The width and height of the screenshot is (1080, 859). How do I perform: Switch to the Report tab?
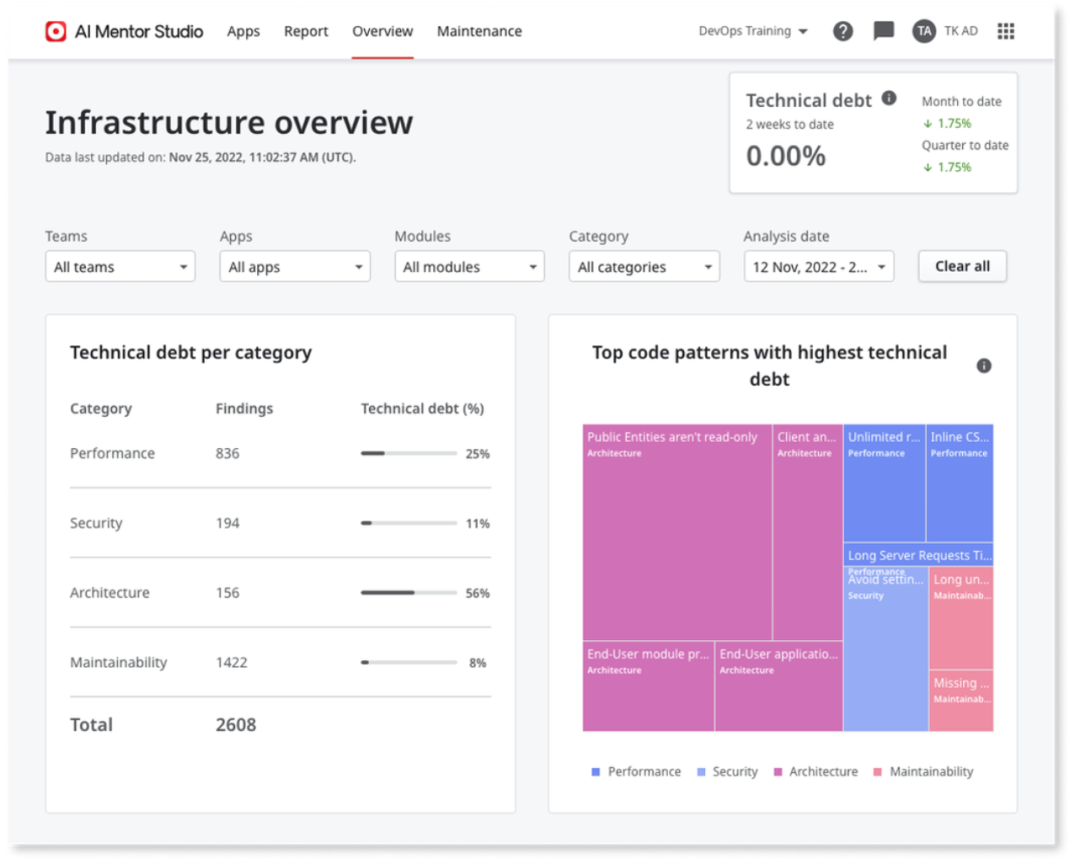[x=306, y=31]
